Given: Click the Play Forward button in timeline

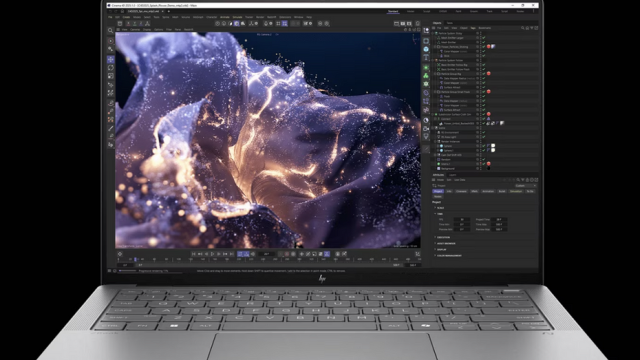Looking at the screenshot, I should coord(213,254).
